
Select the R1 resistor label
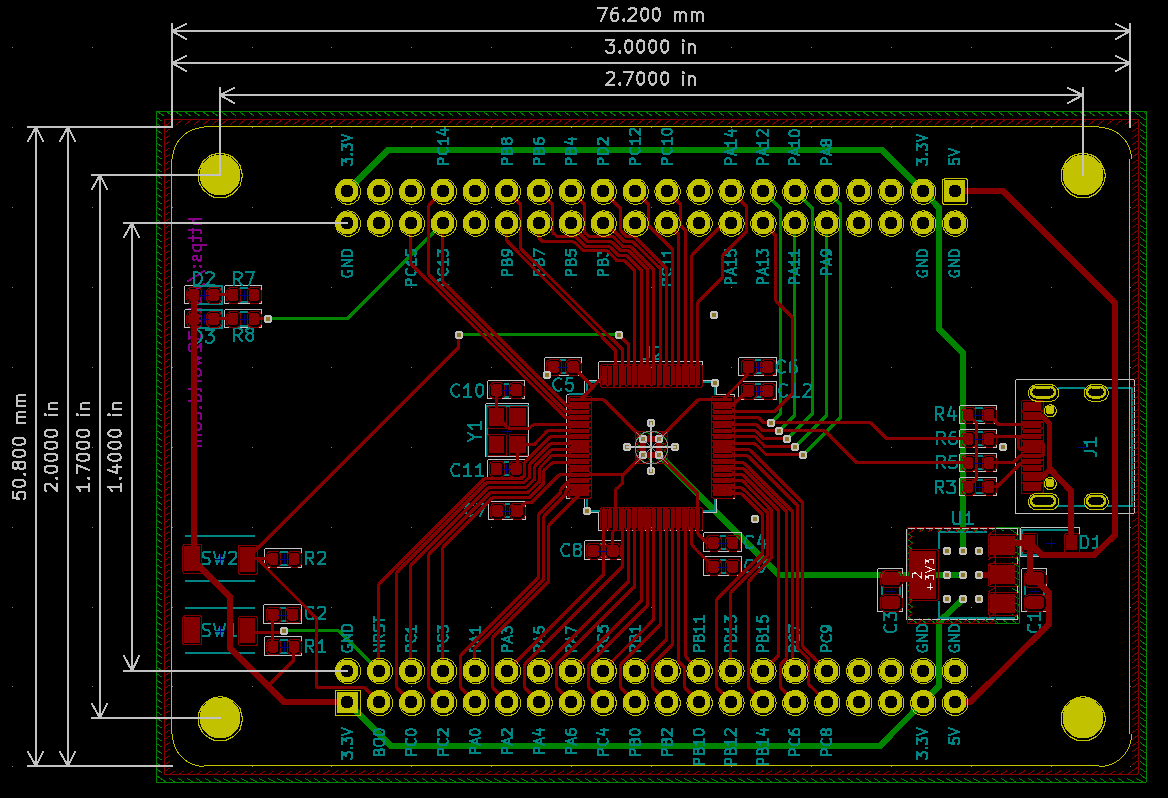point(315,646)
